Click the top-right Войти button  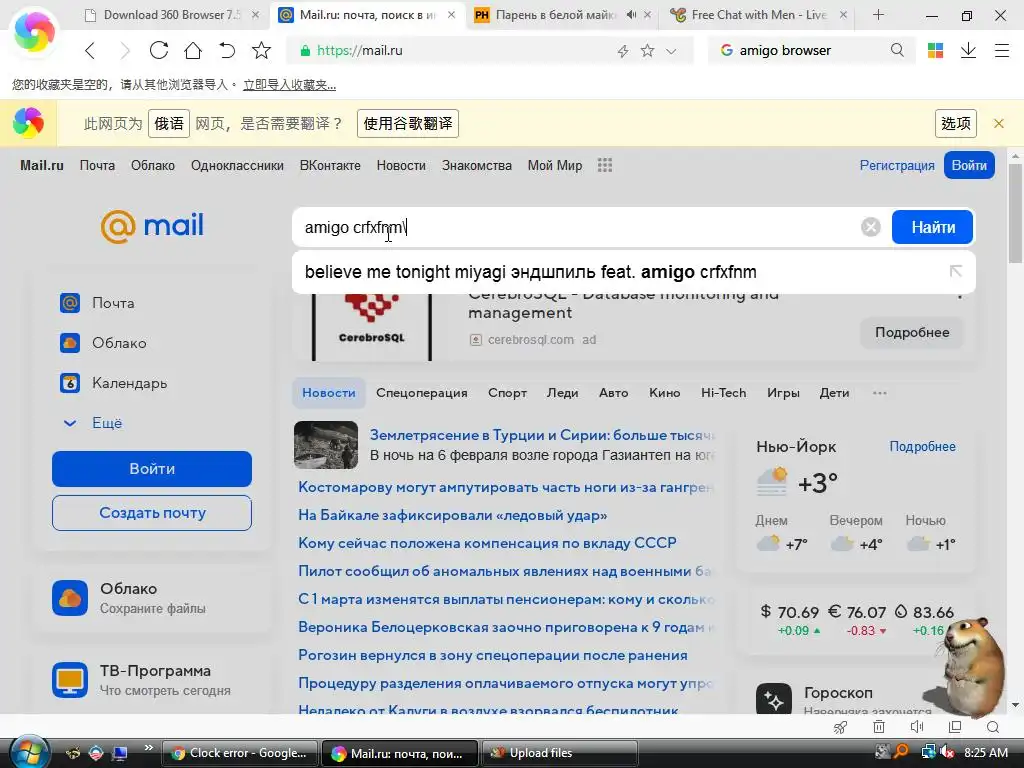click(x=969, y=165)
